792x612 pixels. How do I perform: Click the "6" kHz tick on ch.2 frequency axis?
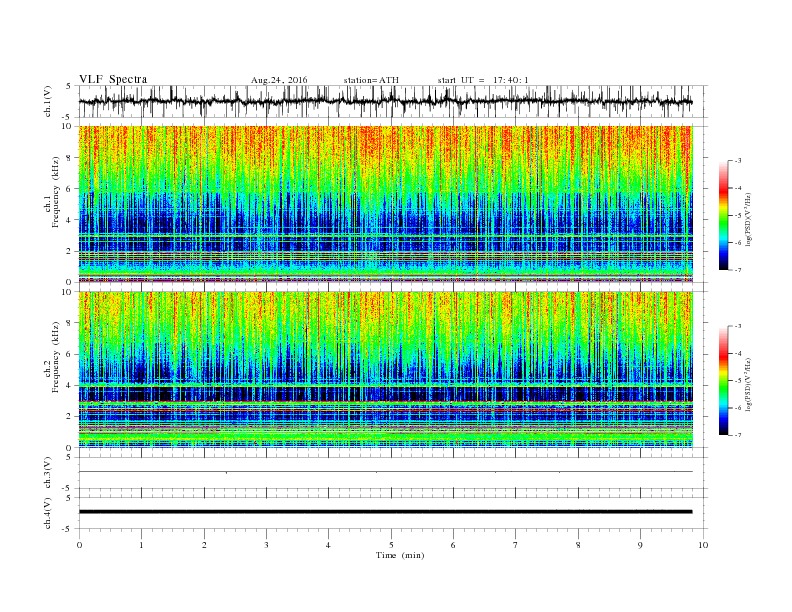tap(70, 354)
